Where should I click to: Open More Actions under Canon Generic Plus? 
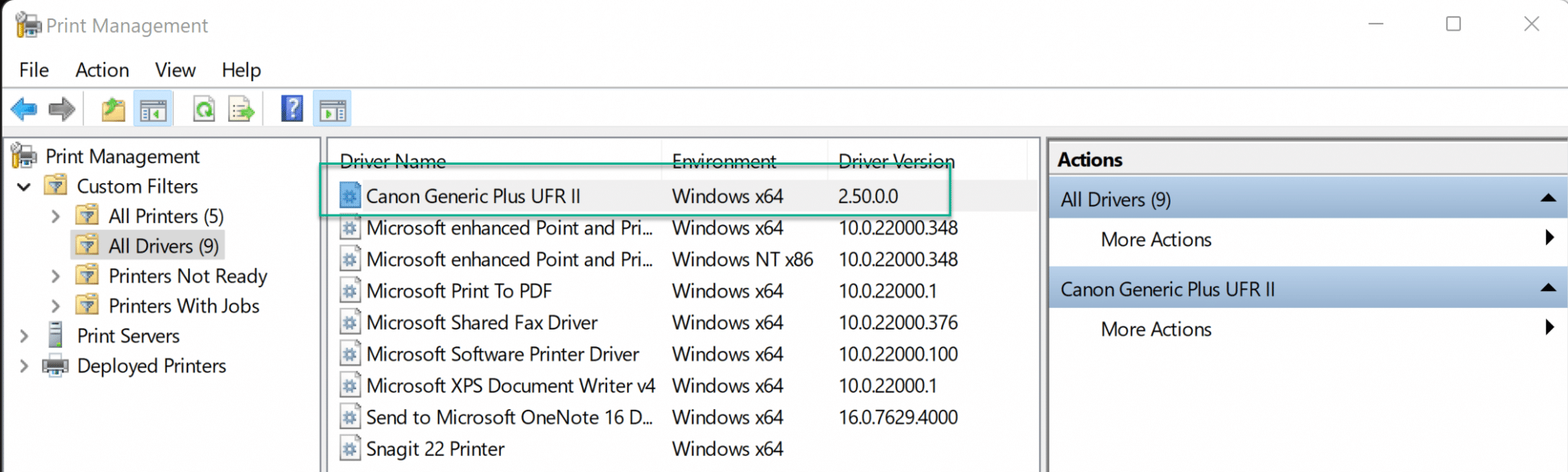(1156, 329)
